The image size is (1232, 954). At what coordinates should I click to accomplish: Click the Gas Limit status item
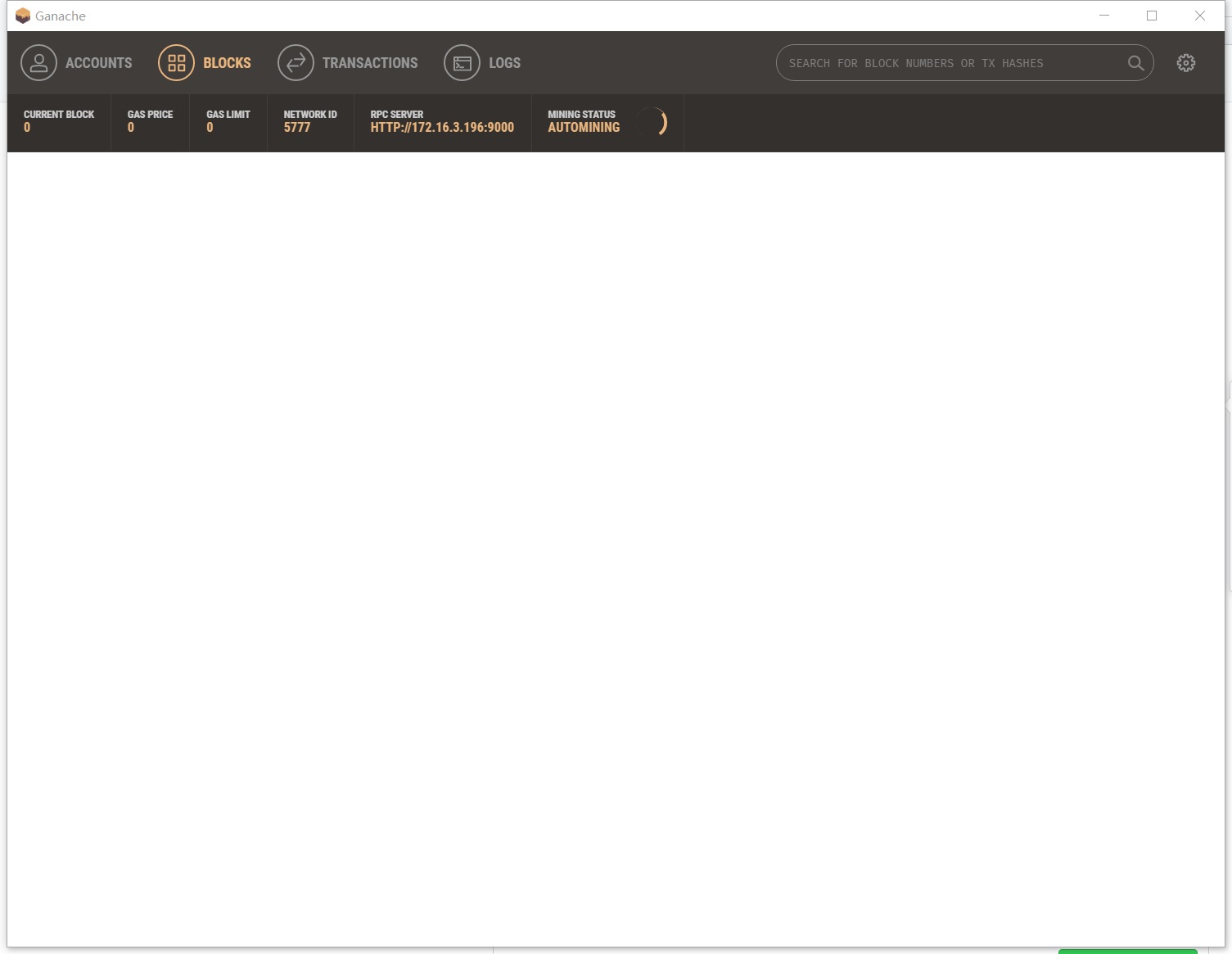coord(228,121)
